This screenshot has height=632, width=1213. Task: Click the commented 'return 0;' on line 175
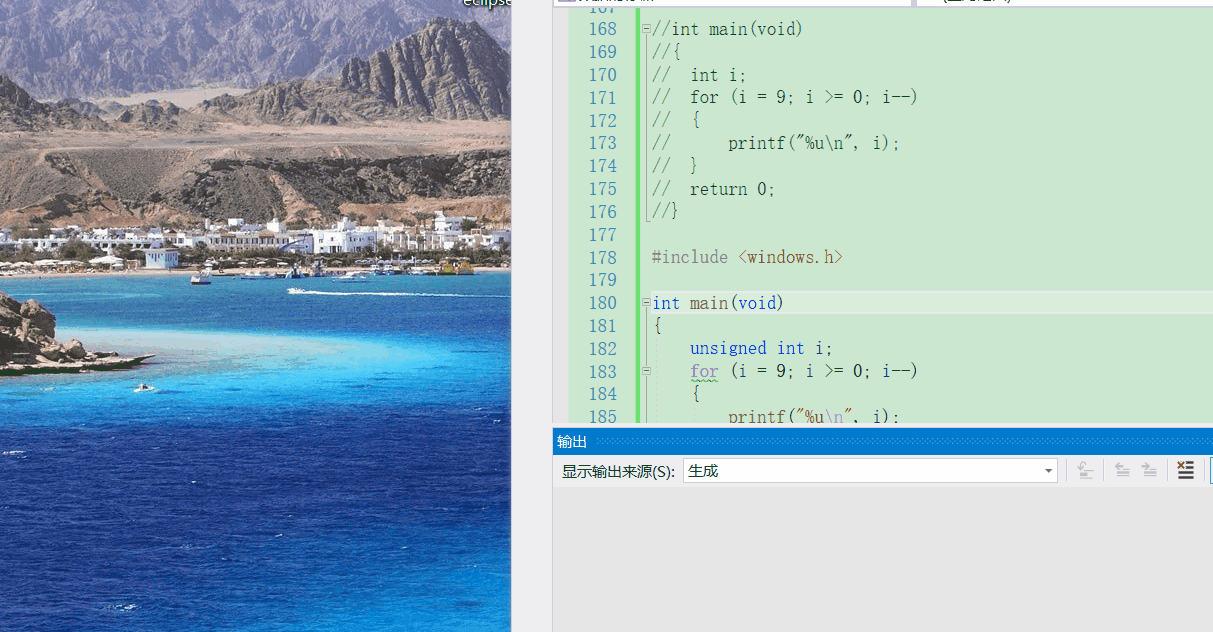coord(732,189)
